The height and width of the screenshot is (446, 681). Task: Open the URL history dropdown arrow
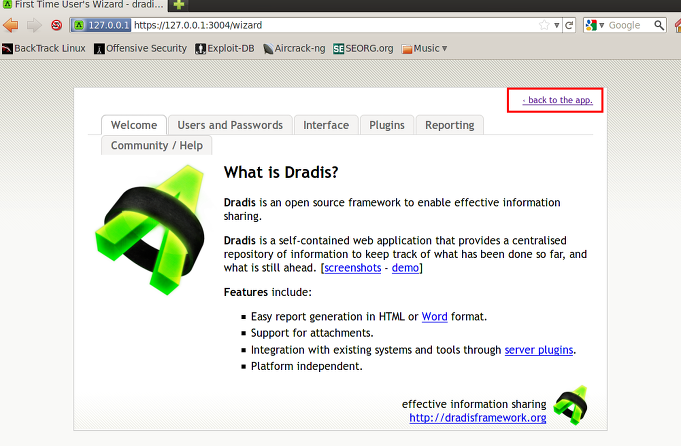click(x=556, y=25)
